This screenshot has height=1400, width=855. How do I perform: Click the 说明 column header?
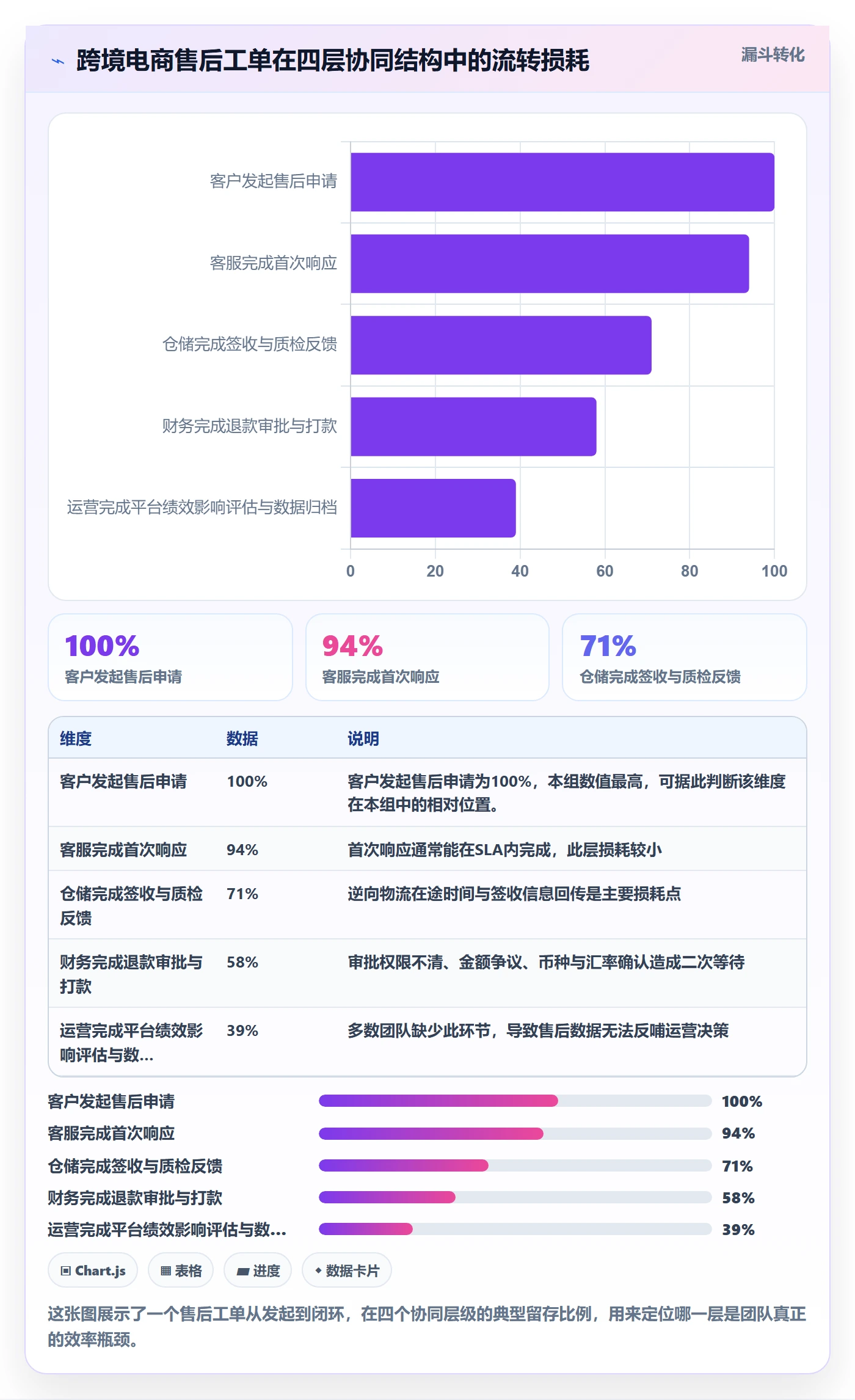[363, 738]
